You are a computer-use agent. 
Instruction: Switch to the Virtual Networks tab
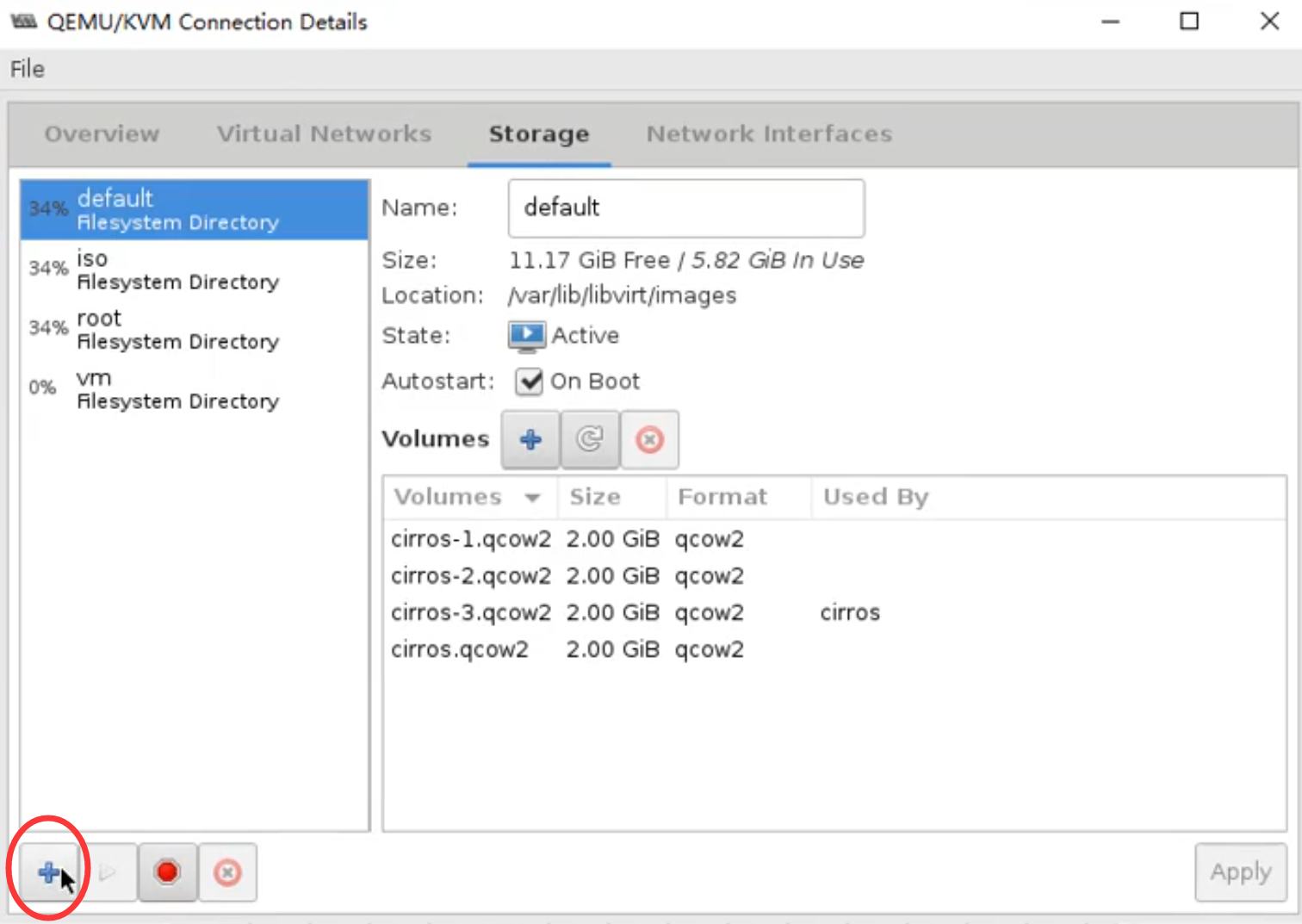[324, 133]
